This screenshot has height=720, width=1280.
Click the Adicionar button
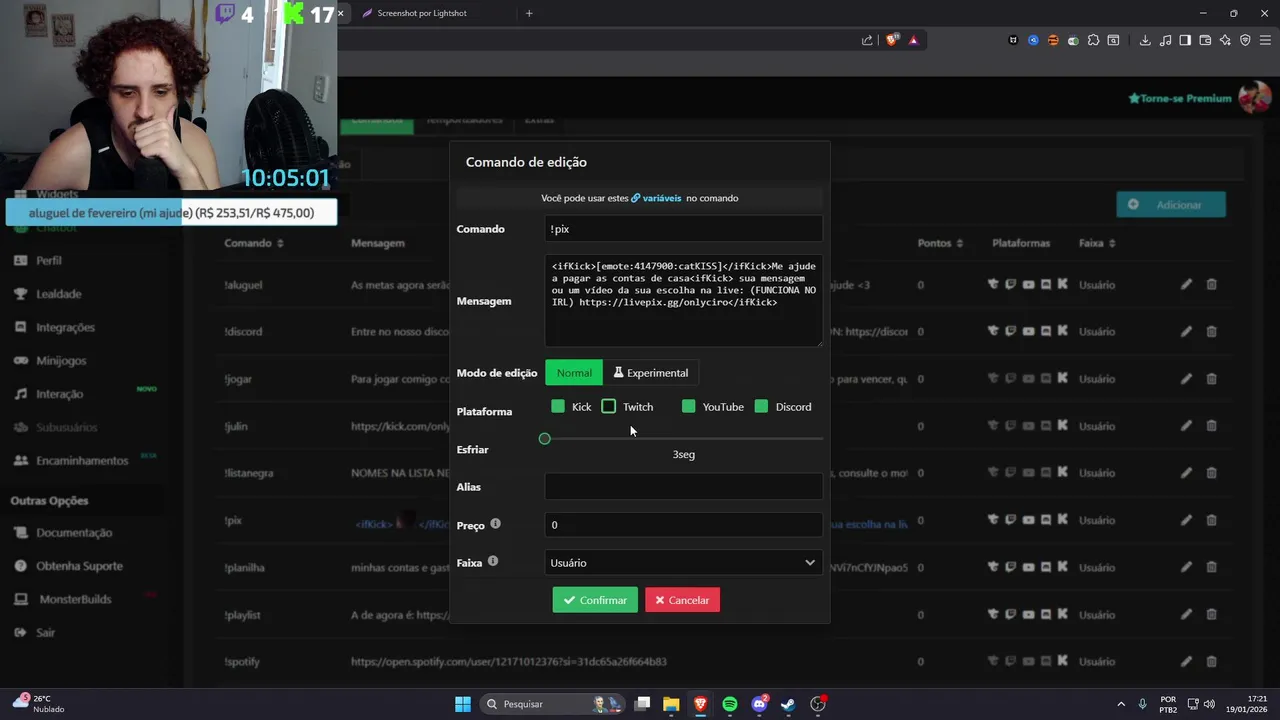1171,205
